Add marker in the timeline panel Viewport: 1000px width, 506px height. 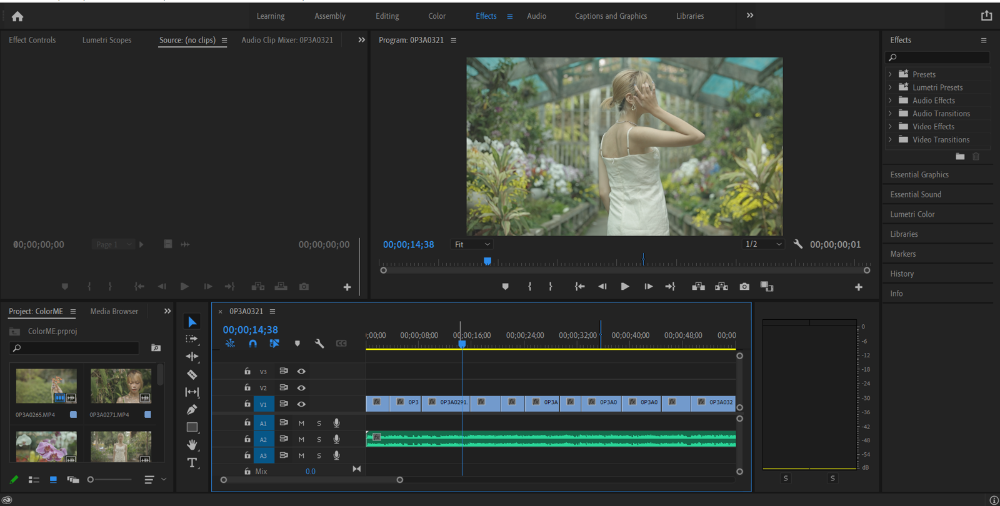(x=297, y=343)
